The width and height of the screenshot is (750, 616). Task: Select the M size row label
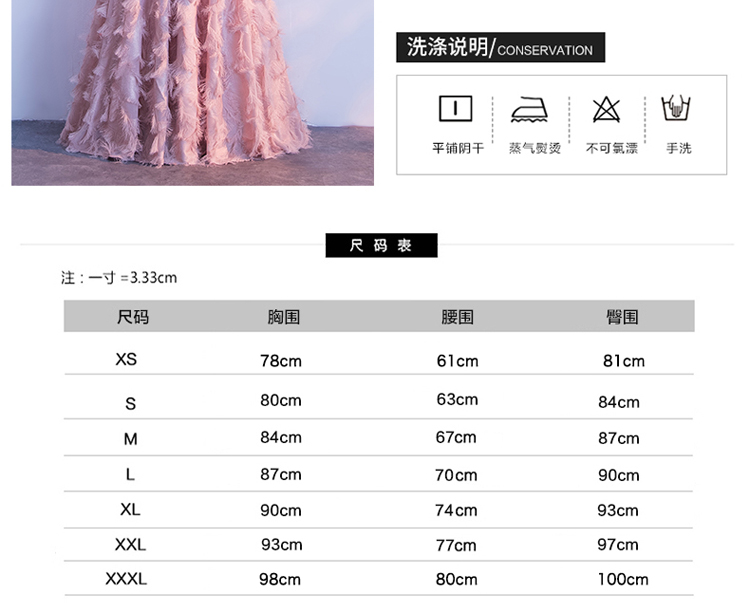click(131, 439)
